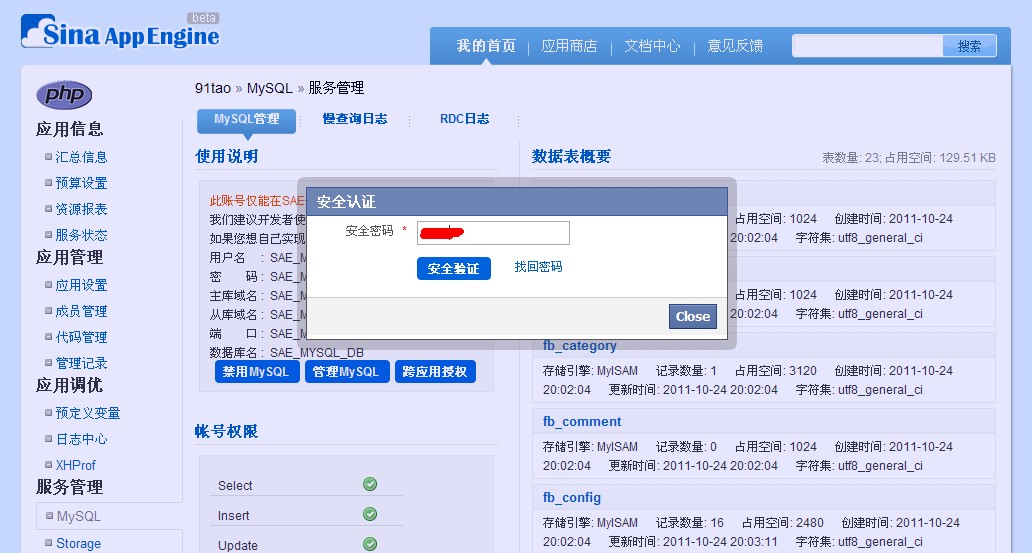Screen dimensions: 1032x553
Task: Click the 服务管理 breadcrumb text
Action: (x=336, y=88)
